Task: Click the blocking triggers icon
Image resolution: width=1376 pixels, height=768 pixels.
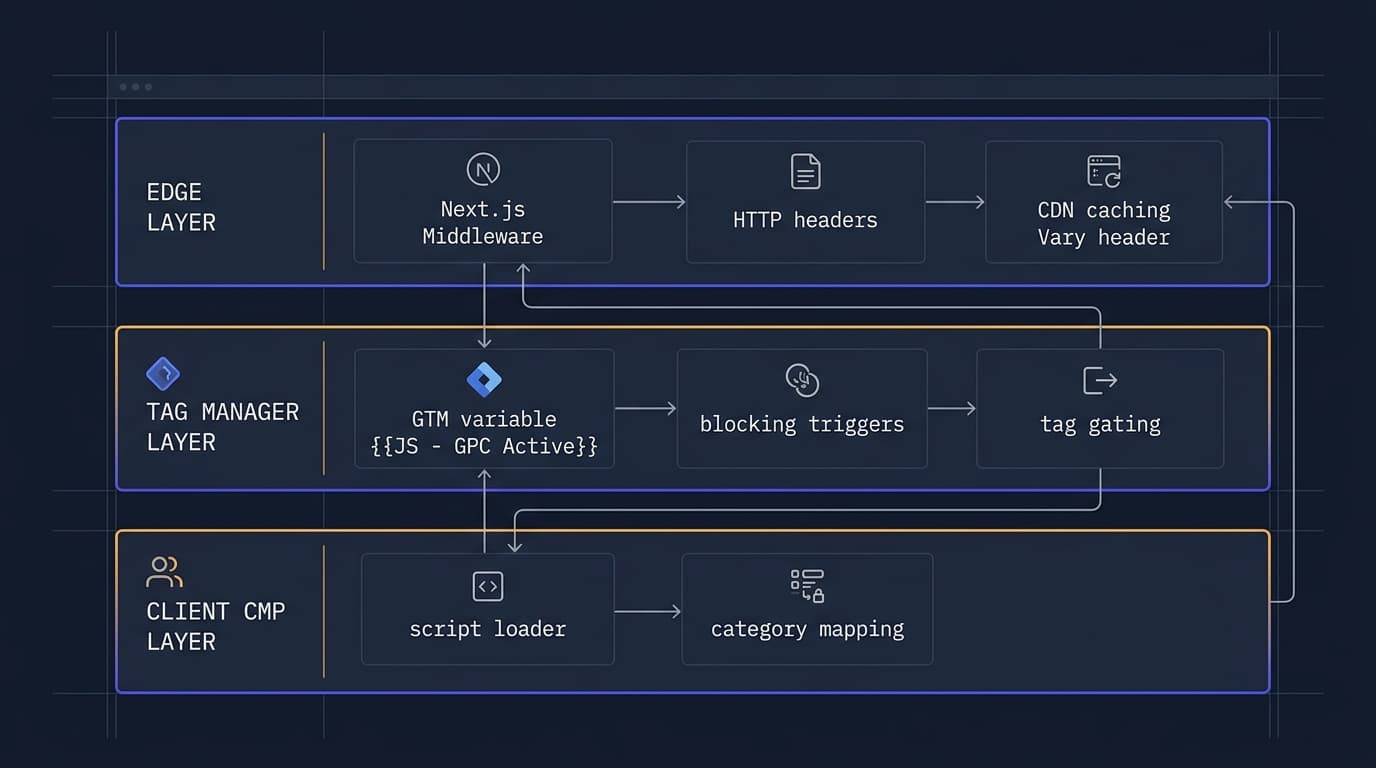Action: (802, 380)
